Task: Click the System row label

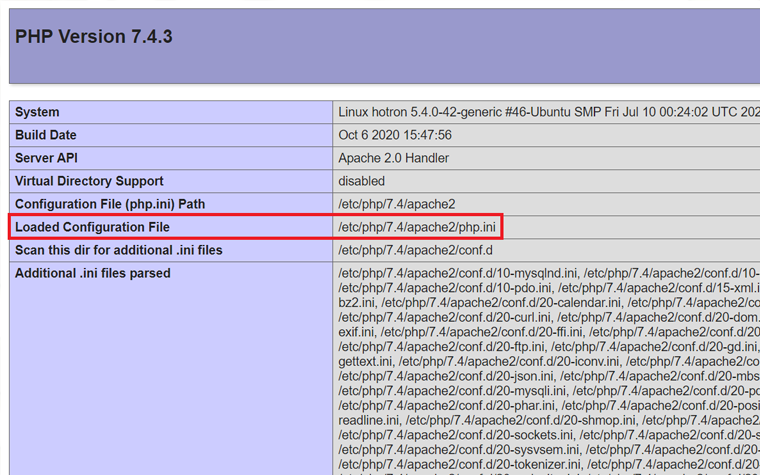Action: click(37, 112)
